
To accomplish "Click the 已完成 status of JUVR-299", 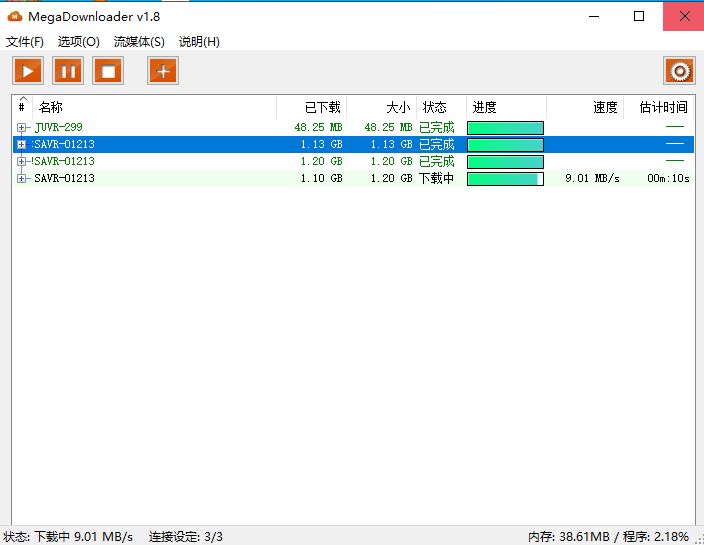I will pyautogui.click(x=436, y=127).
